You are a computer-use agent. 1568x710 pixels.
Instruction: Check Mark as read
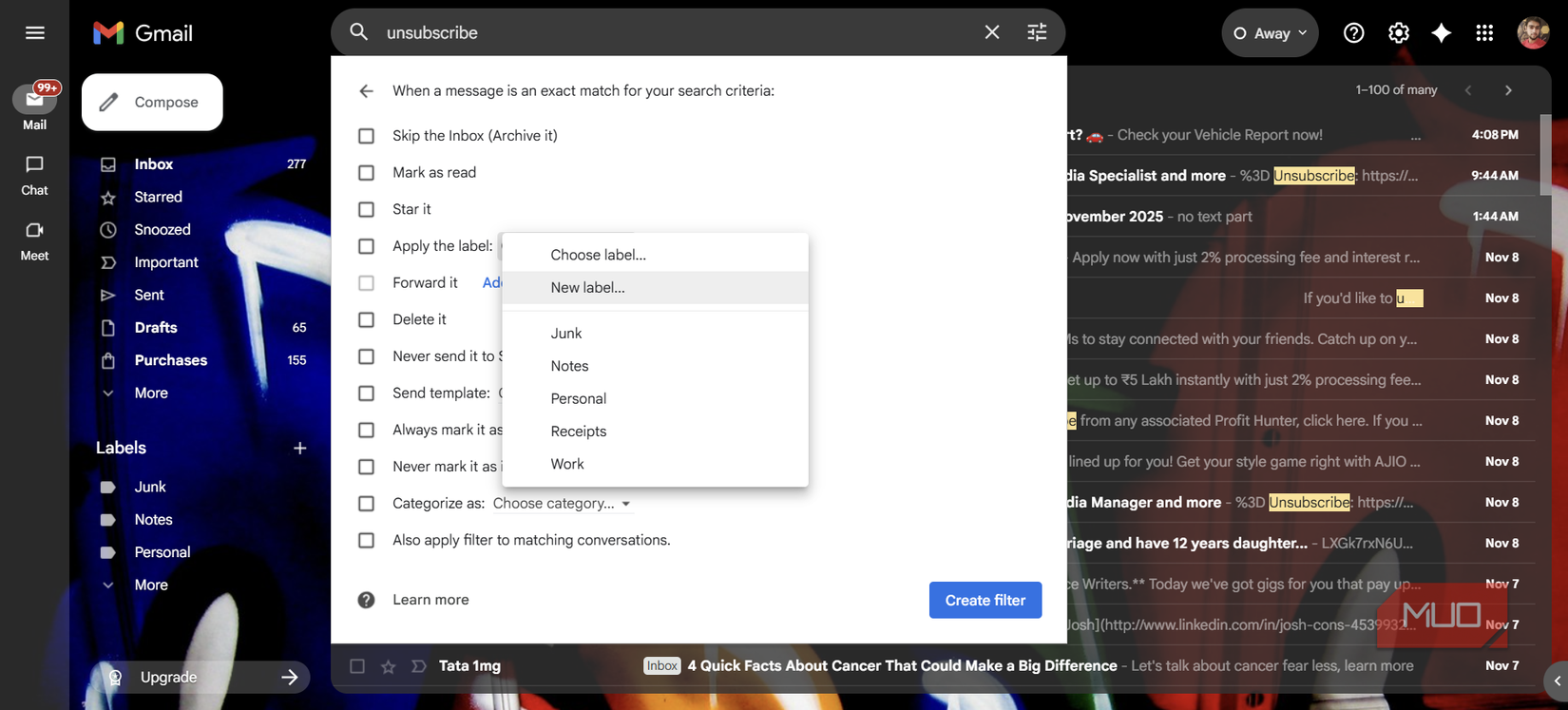tap(366, 173)
